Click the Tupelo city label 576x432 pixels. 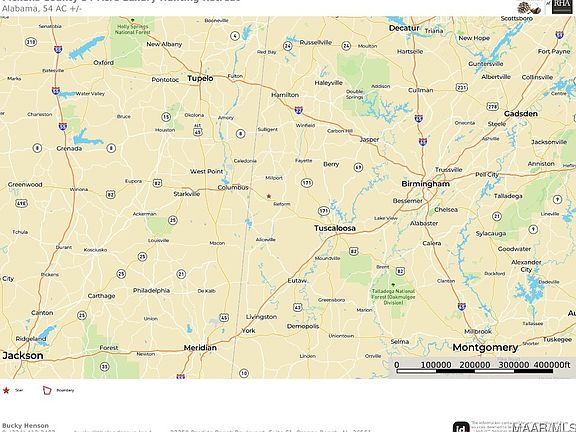(200, 78)
